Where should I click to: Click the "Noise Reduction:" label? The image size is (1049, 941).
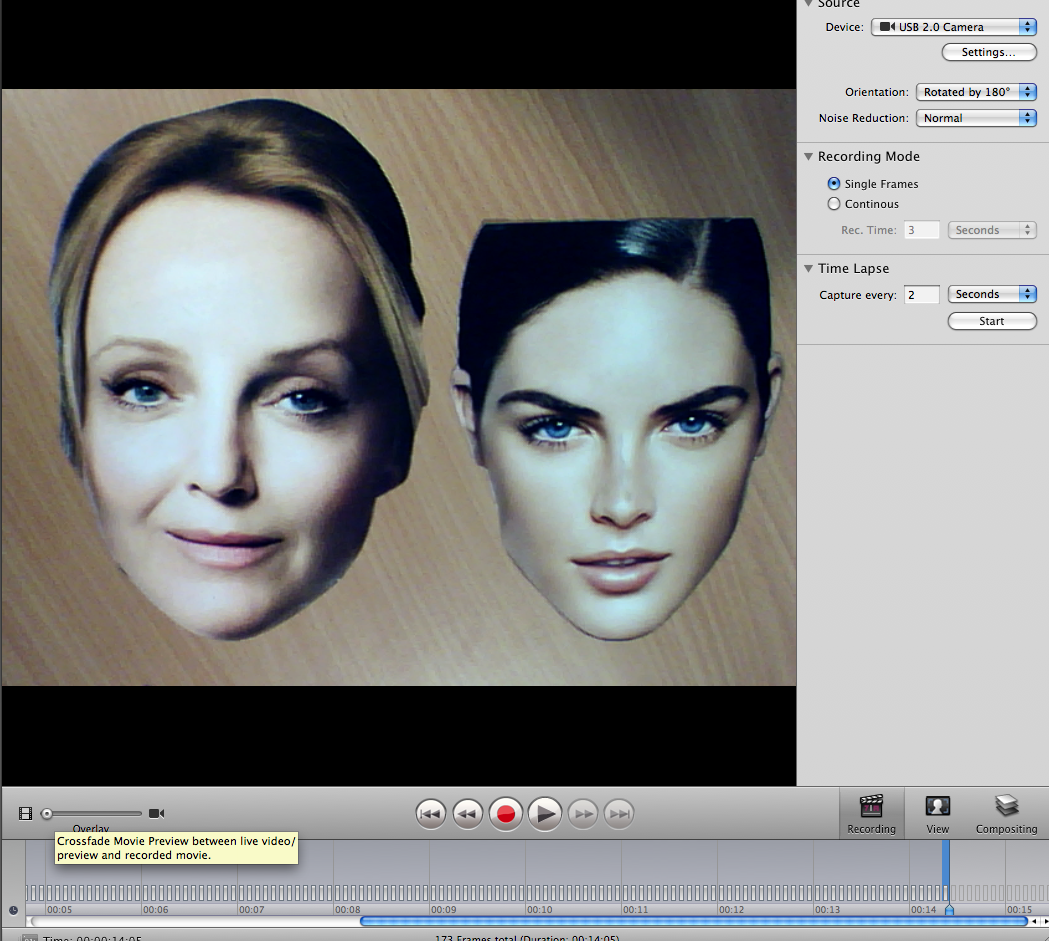pyautogui.click(x=864, y=118)
